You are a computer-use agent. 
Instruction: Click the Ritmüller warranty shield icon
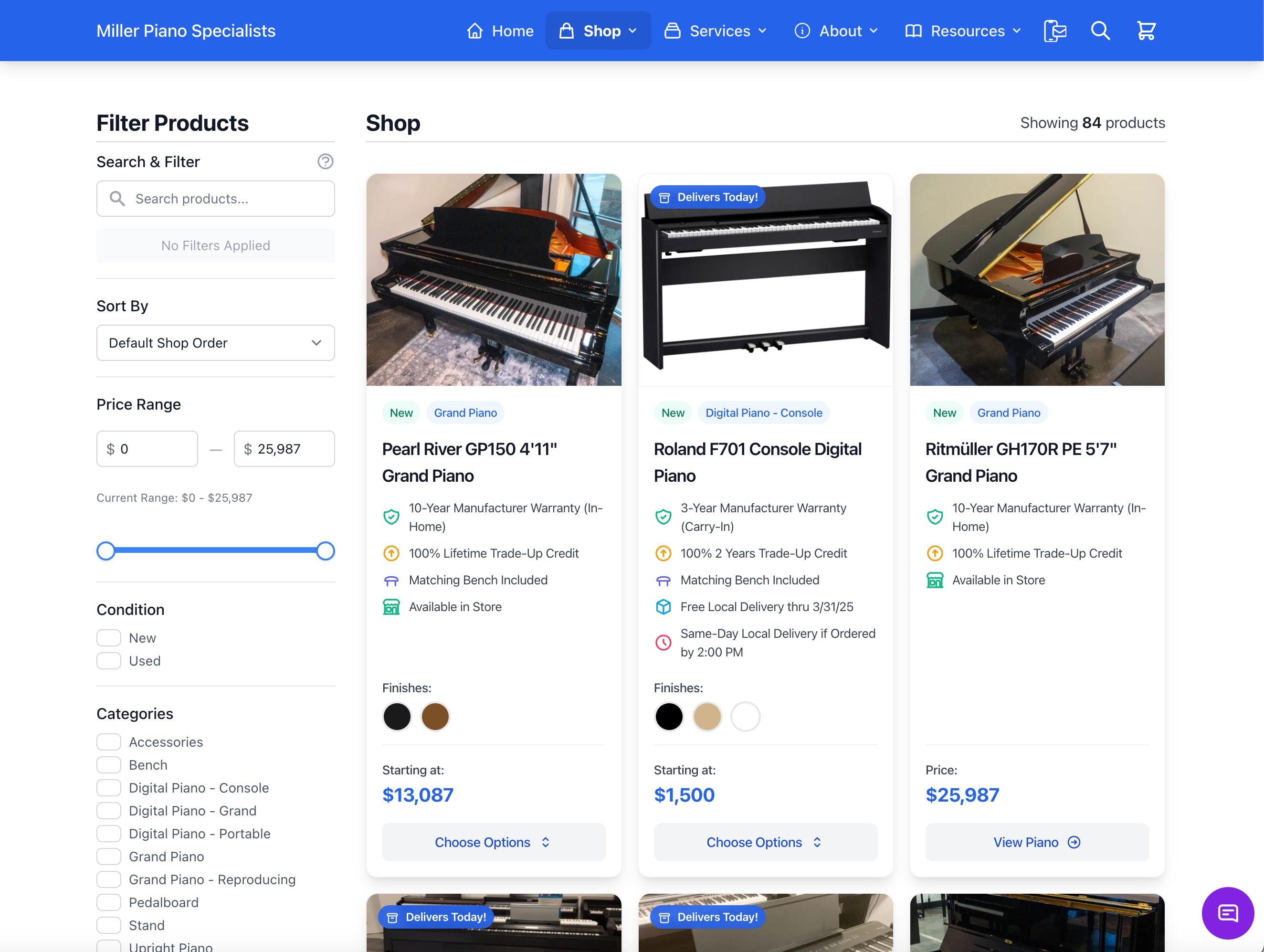[935, 517]
